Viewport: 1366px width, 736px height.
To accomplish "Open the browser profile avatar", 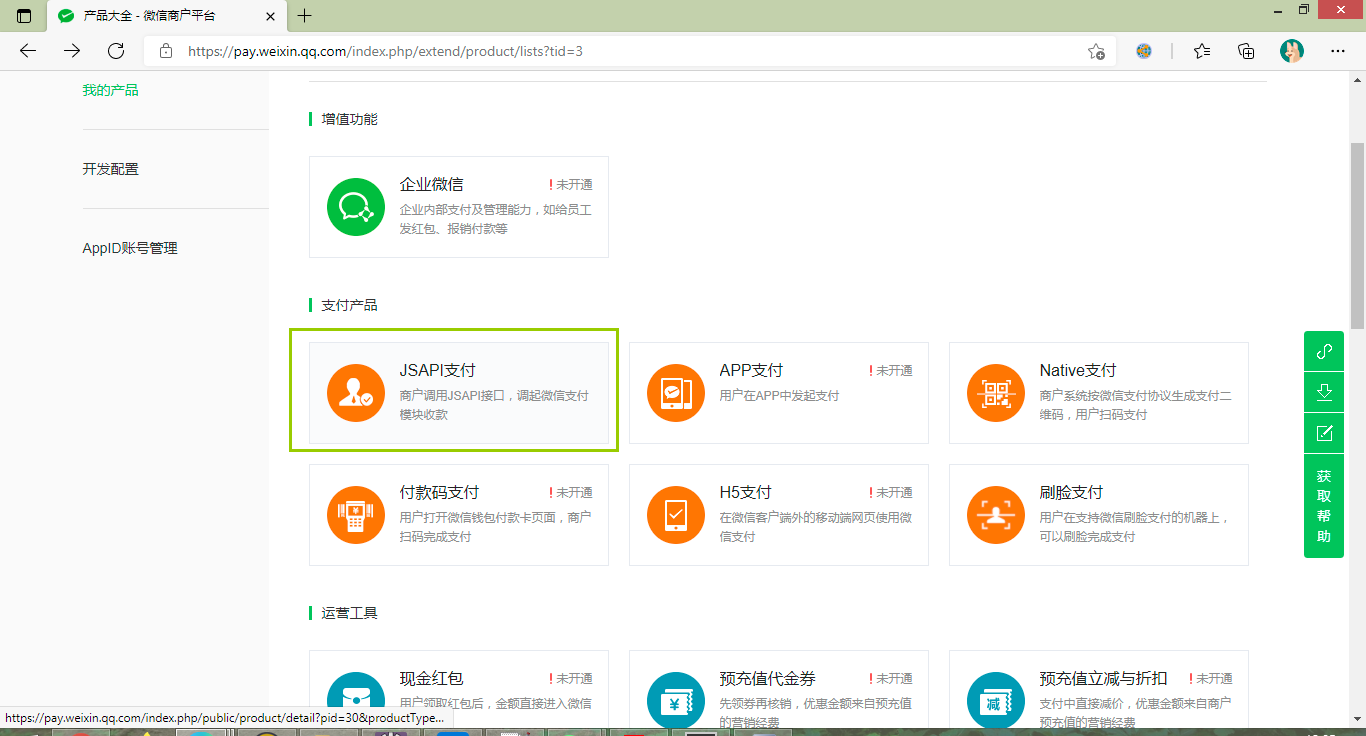I will [x=1292, y=51].
